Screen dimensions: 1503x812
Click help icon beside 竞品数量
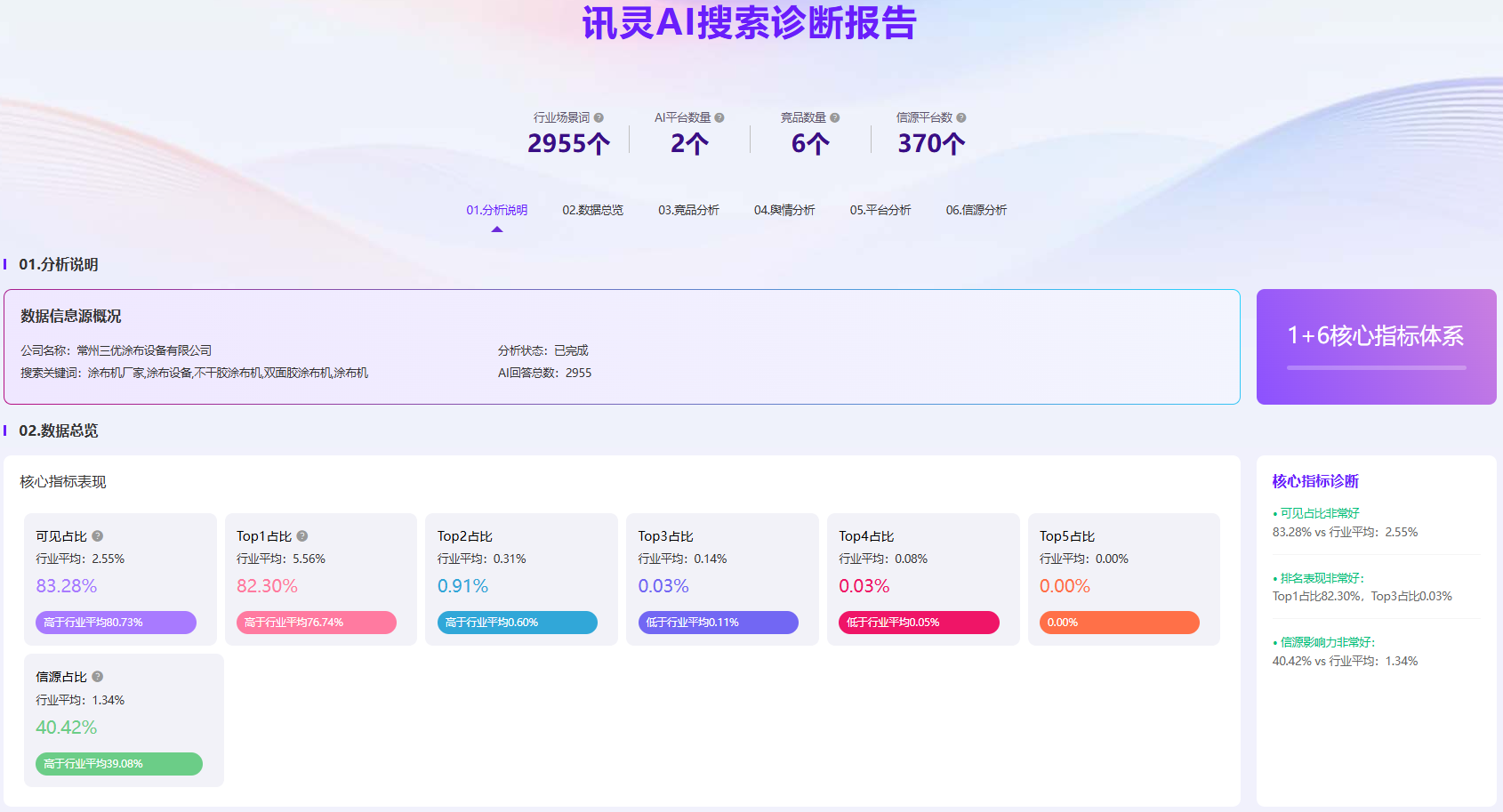tap(835, 117)
